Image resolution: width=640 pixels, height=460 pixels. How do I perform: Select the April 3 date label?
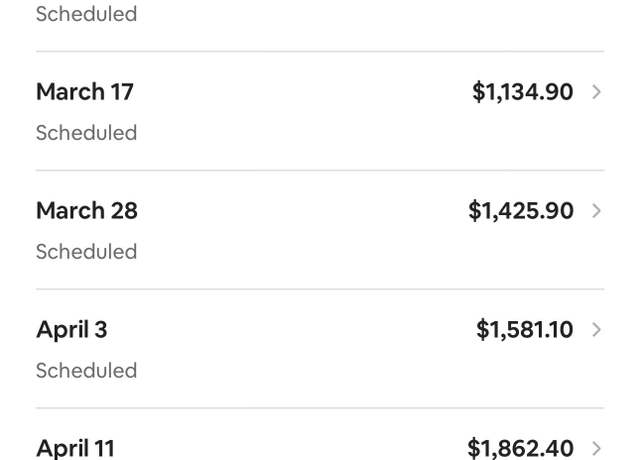click(71, 330)
